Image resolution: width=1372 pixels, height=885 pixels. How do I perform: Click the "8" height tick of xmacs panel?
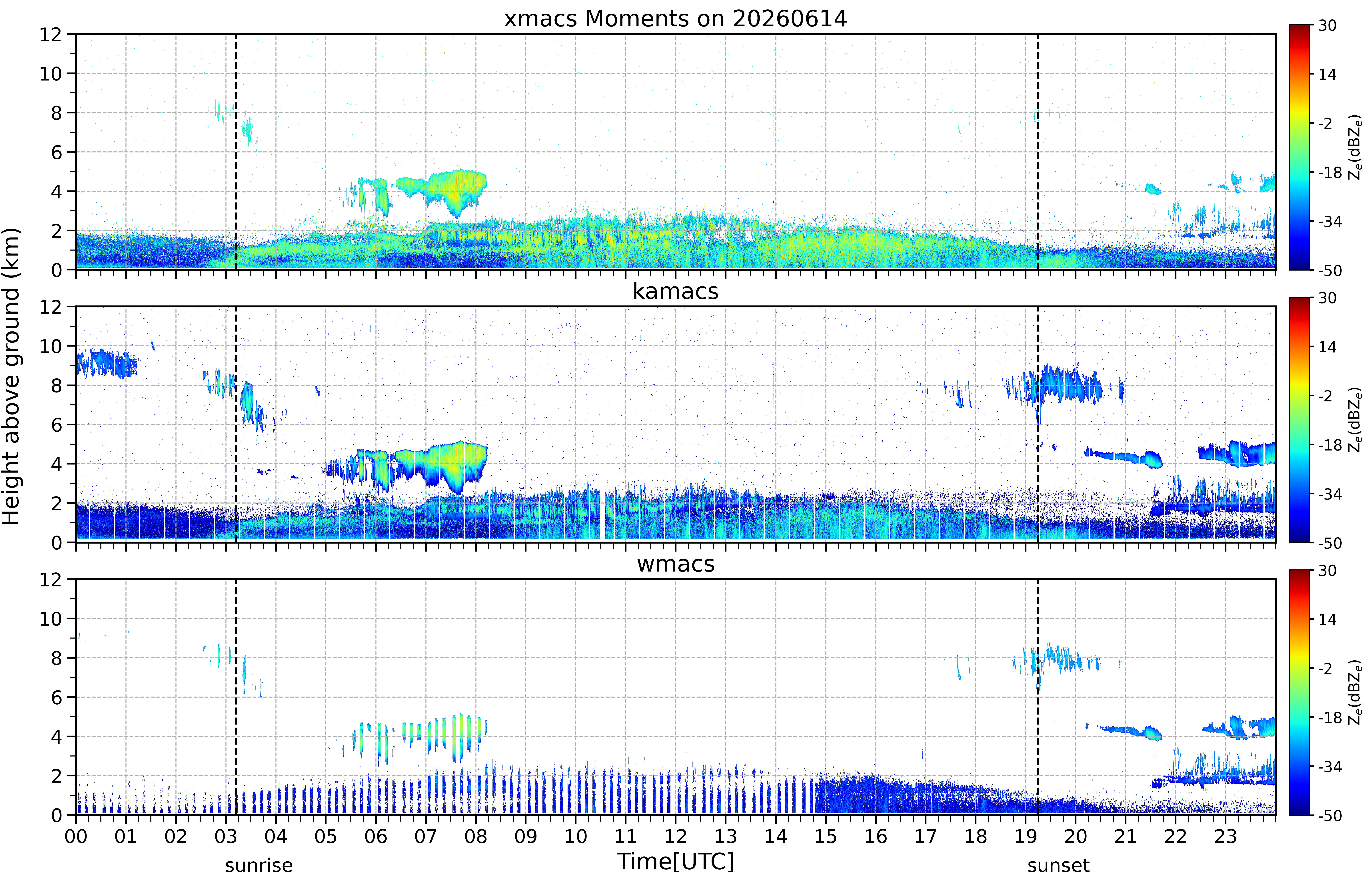56,113
